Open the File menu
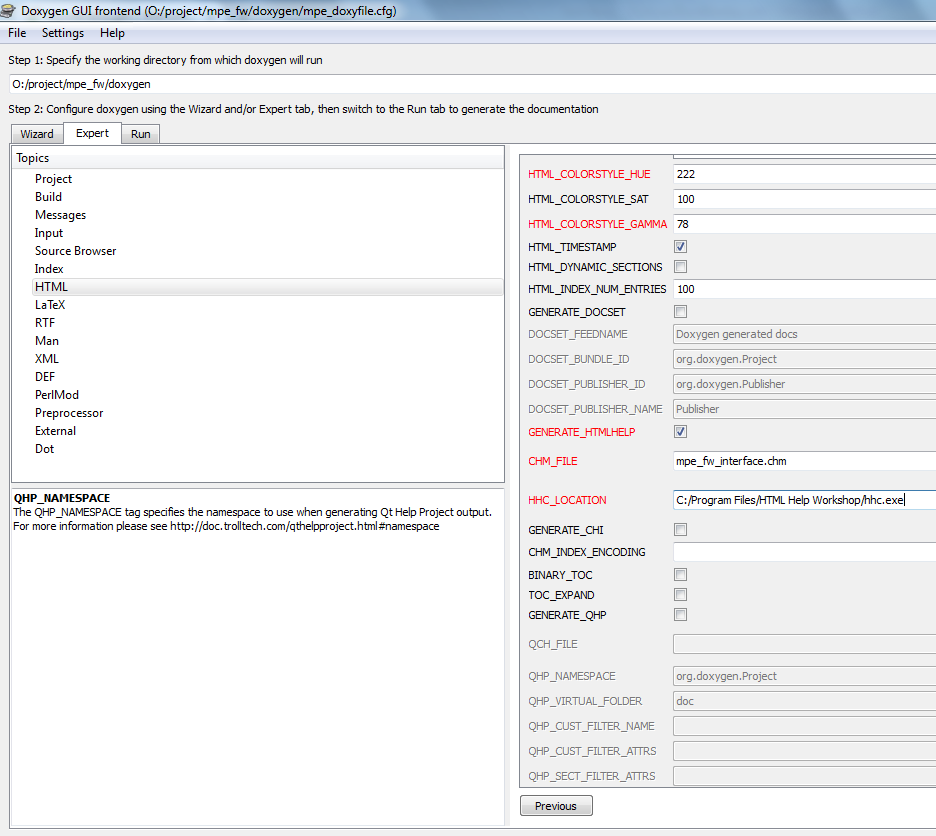This screenshot has height=836, width=936. click(17, 33)
